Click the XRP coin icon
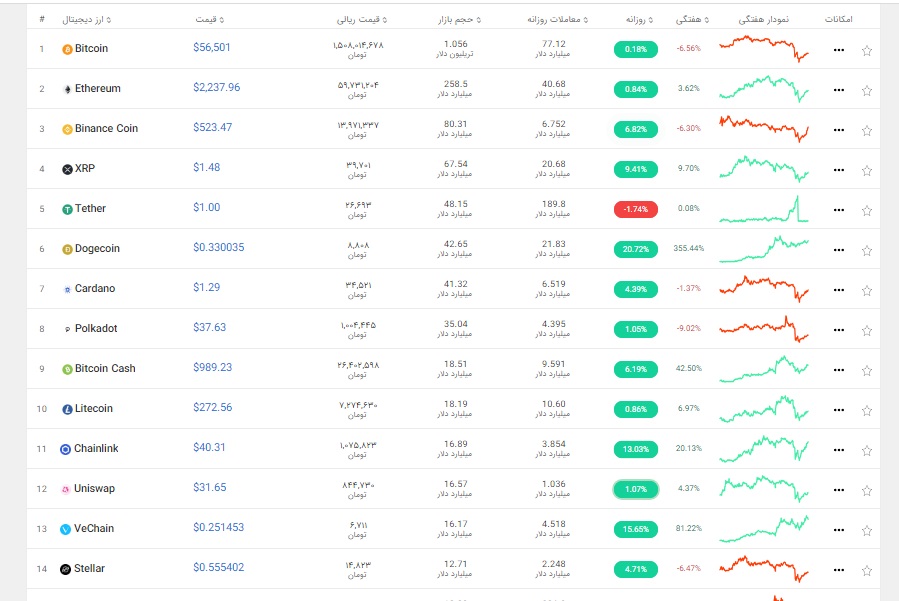 coord(67,169)
